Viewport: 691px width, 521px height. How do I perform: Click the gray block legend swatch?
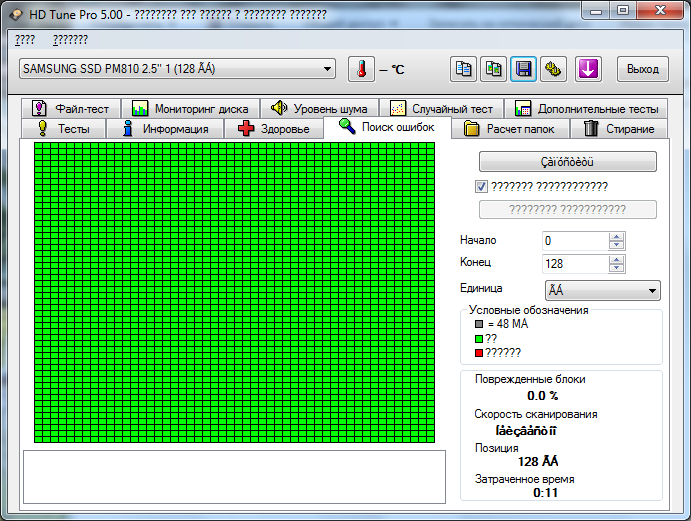(x=479, y=324)
